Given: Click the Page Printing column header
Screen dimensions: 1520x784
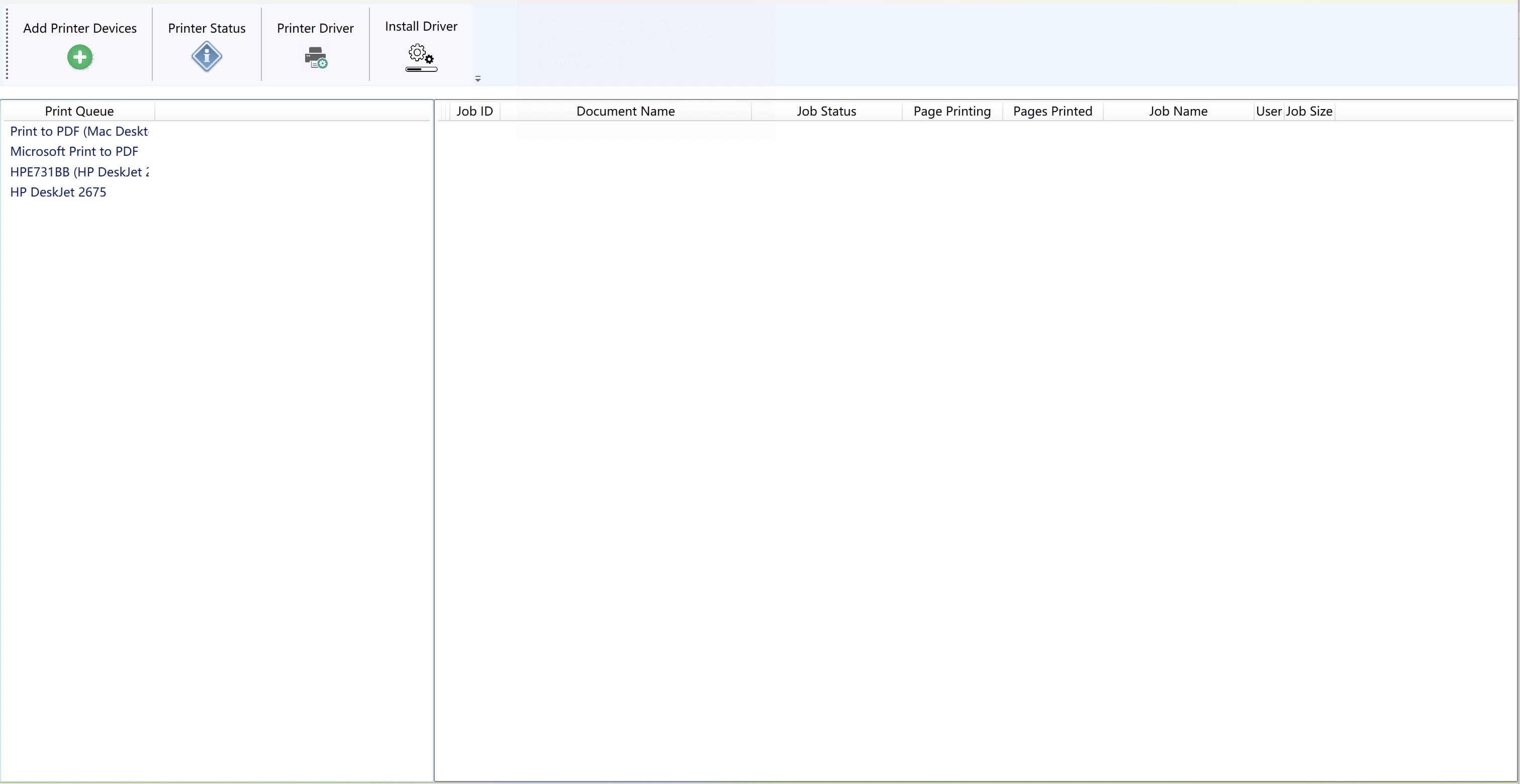Looking at the screenshot, I should click(x=952, y=111).
